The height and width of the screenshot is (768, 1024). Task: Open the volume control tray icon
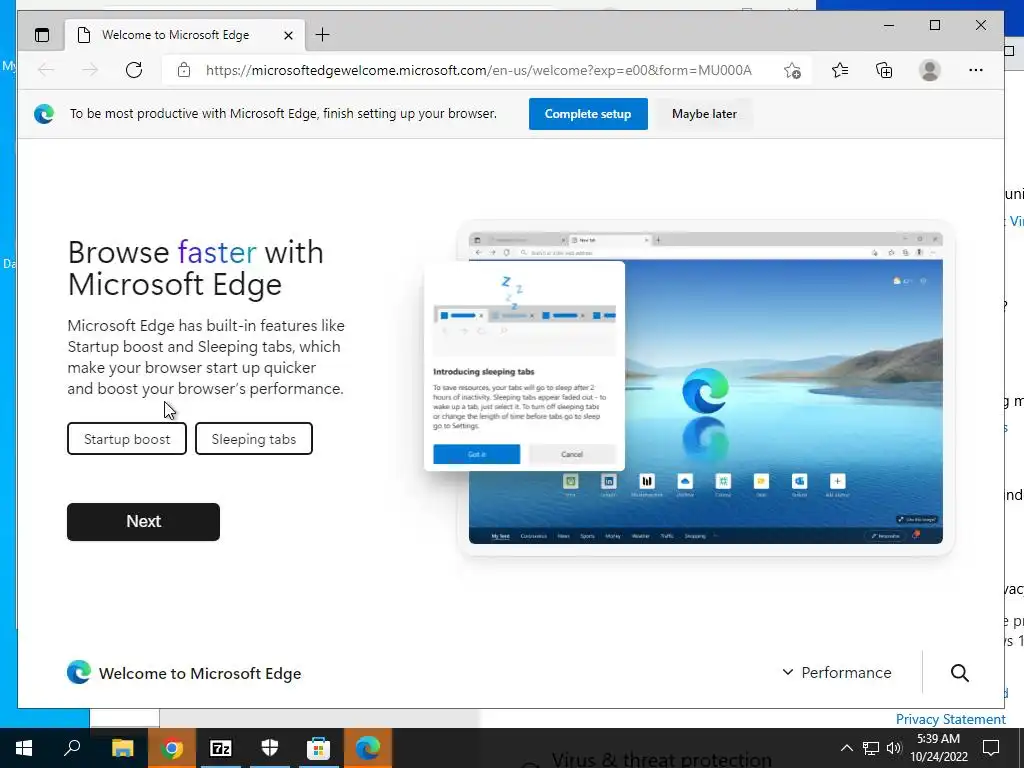pyautogui.click(x=894, y=748)
